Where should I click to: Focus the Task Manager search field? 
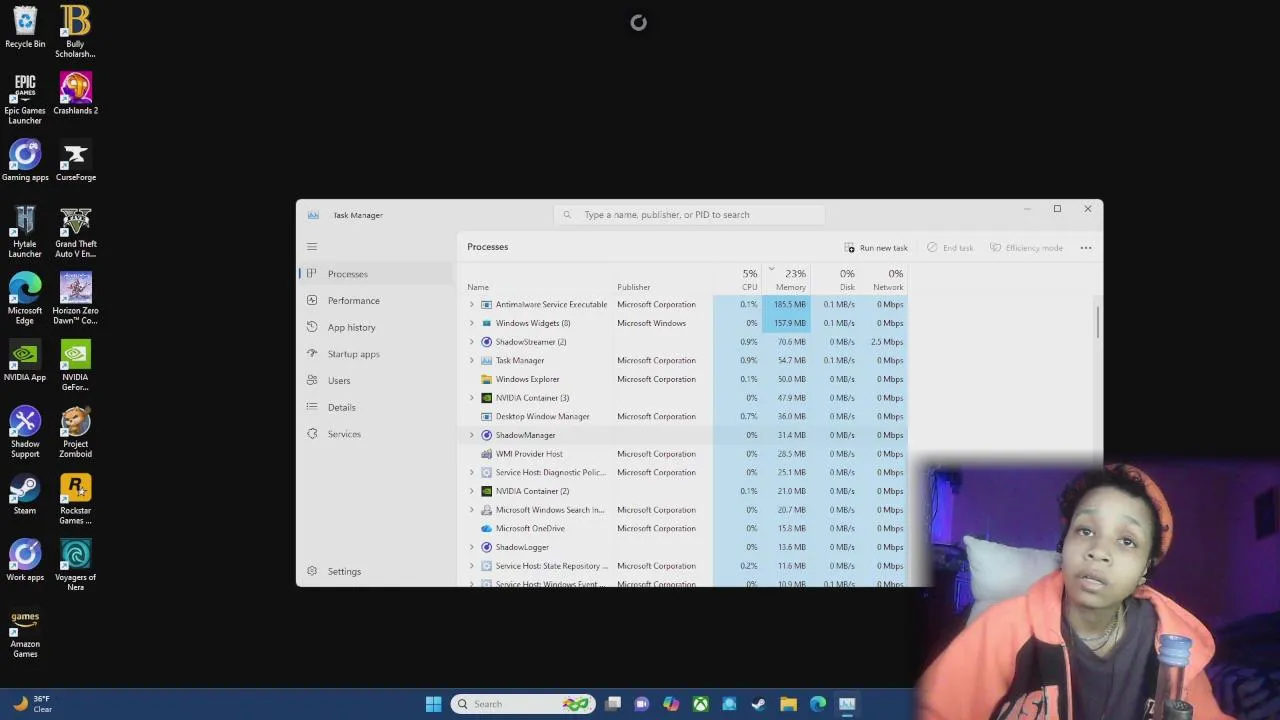pyautogui.click(x=690, y=215)
